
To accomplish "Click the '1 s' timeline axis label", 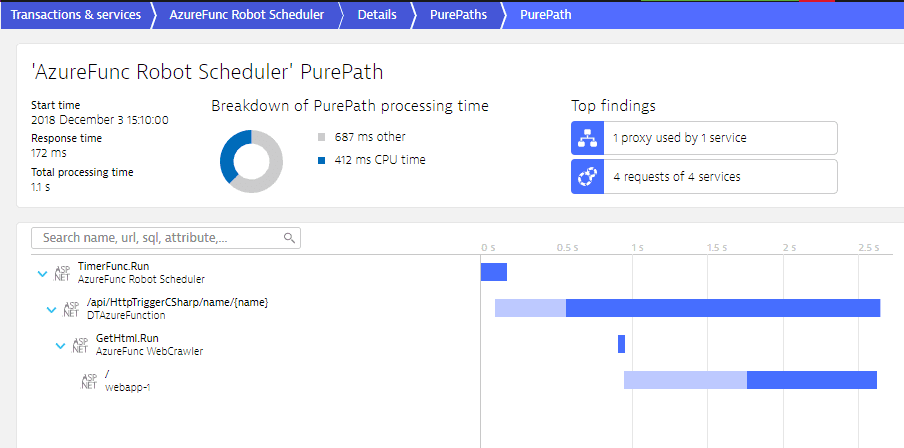I will pyautogui.click(x=637, y=248).
